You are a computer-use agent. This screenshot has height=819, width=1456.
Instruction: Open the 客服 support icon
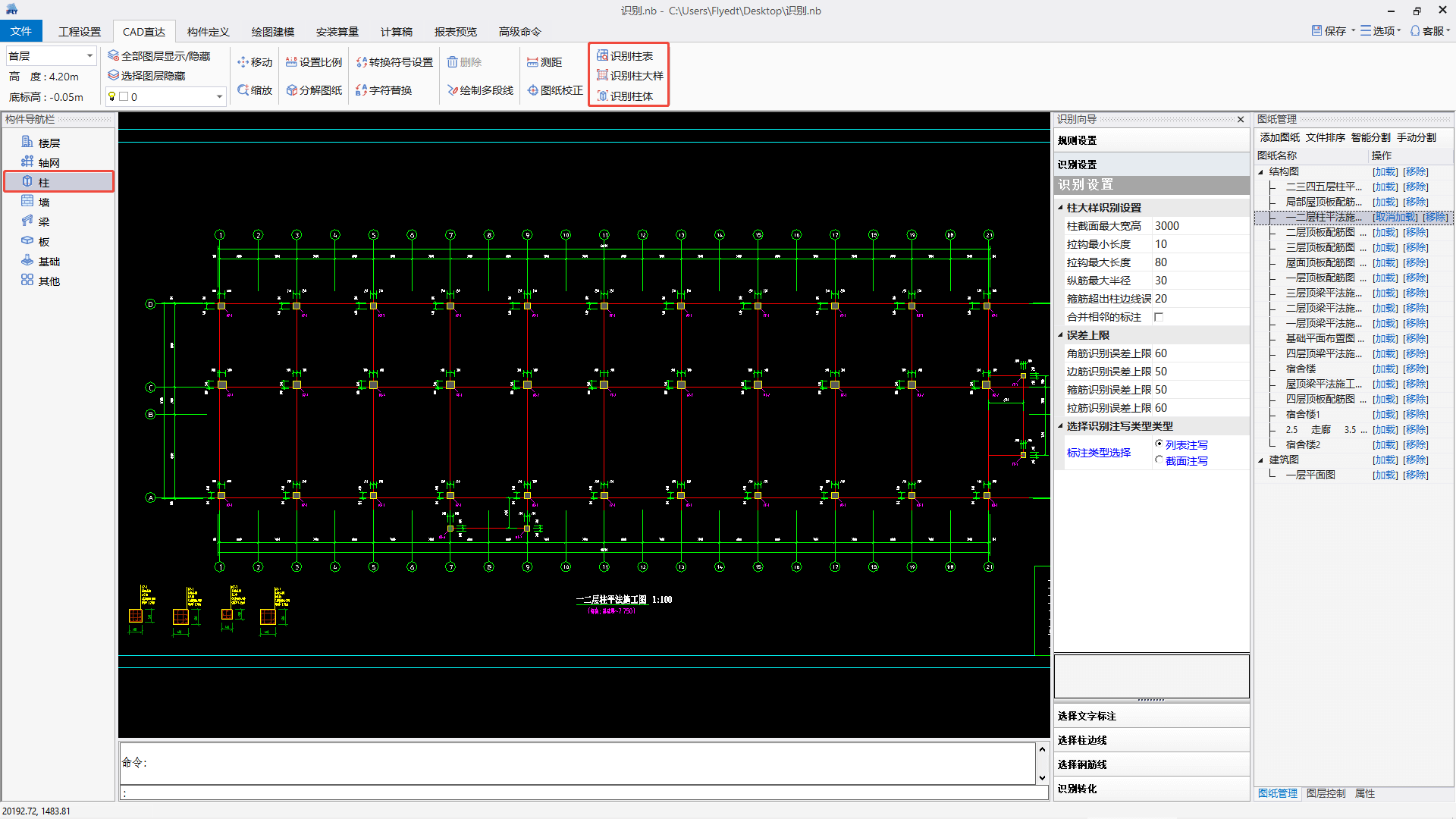pyautogui.click(x=1415, y=30)
